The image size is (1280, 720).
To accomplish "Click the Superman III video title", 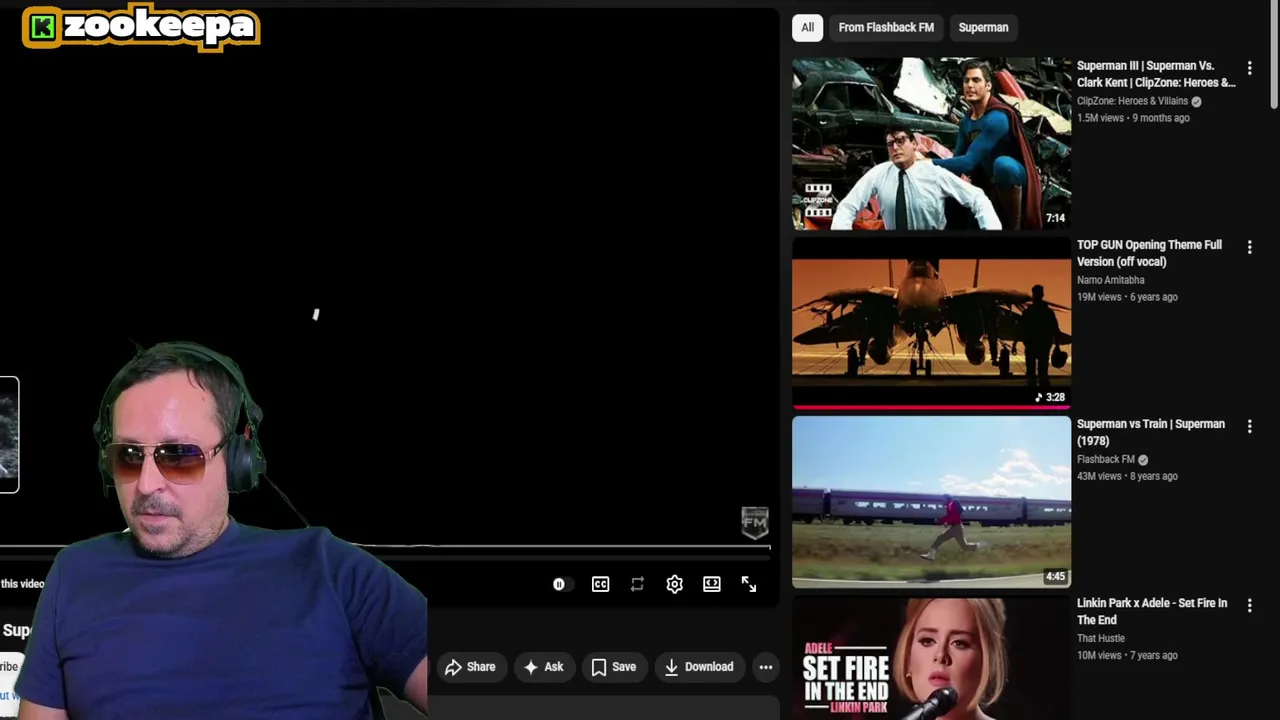I will (1156, 74).
